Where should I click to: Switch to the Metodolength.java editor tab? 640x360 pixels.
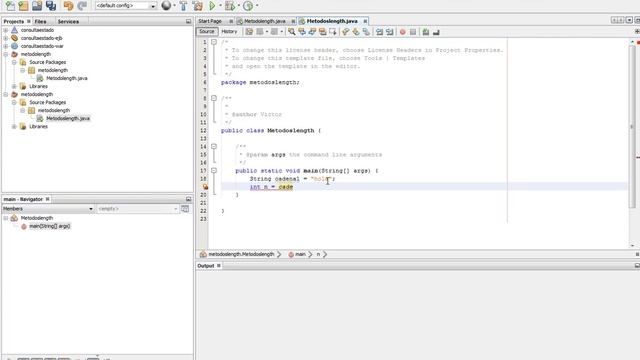pos(264,21)
